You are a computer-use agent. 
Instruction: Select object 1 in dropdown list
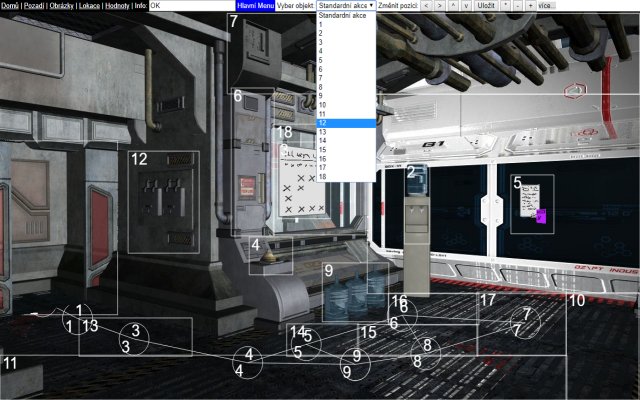[346, 24]
